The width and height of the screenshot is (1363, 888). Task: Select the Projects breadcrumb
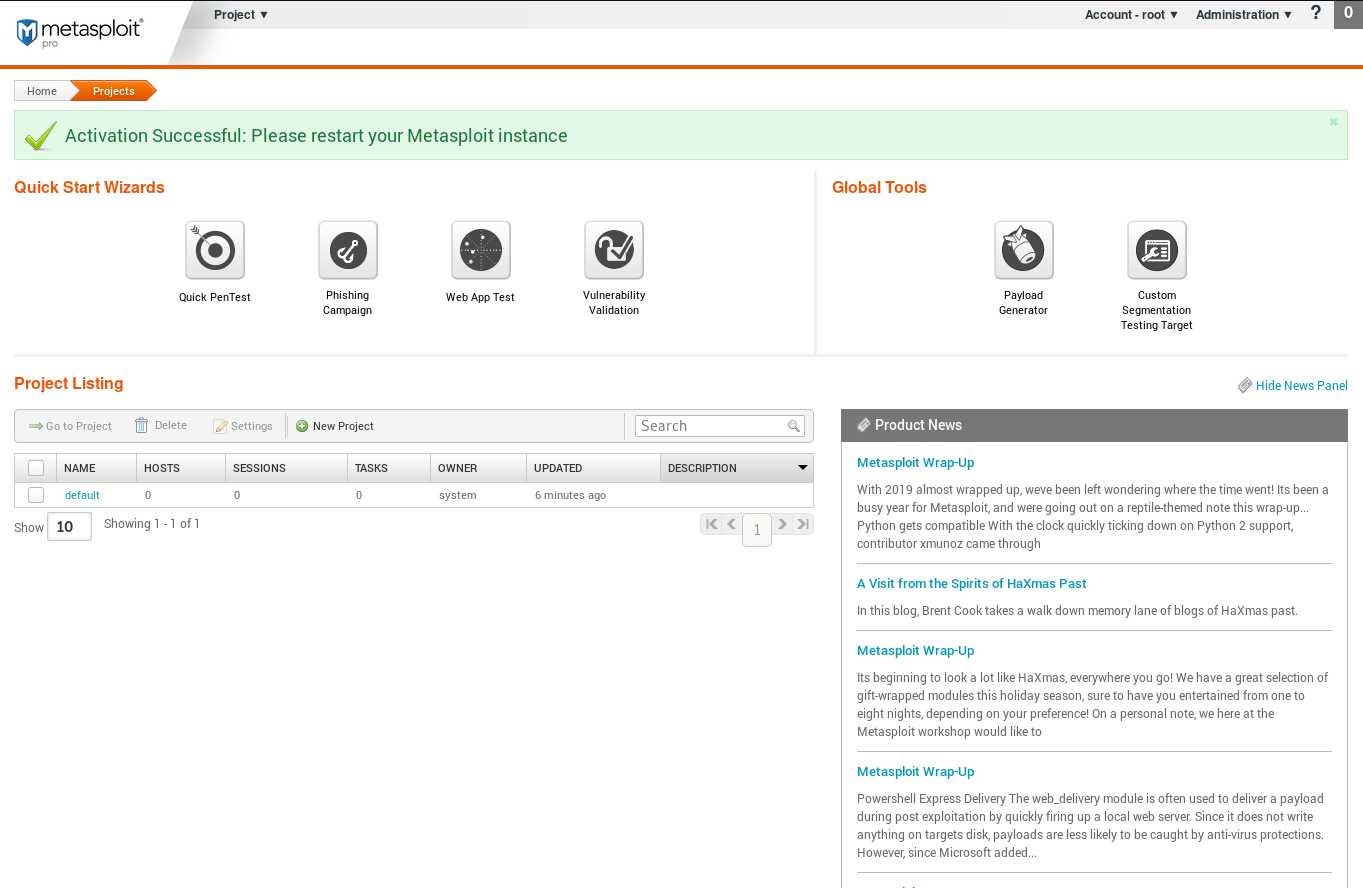point(114,91)
